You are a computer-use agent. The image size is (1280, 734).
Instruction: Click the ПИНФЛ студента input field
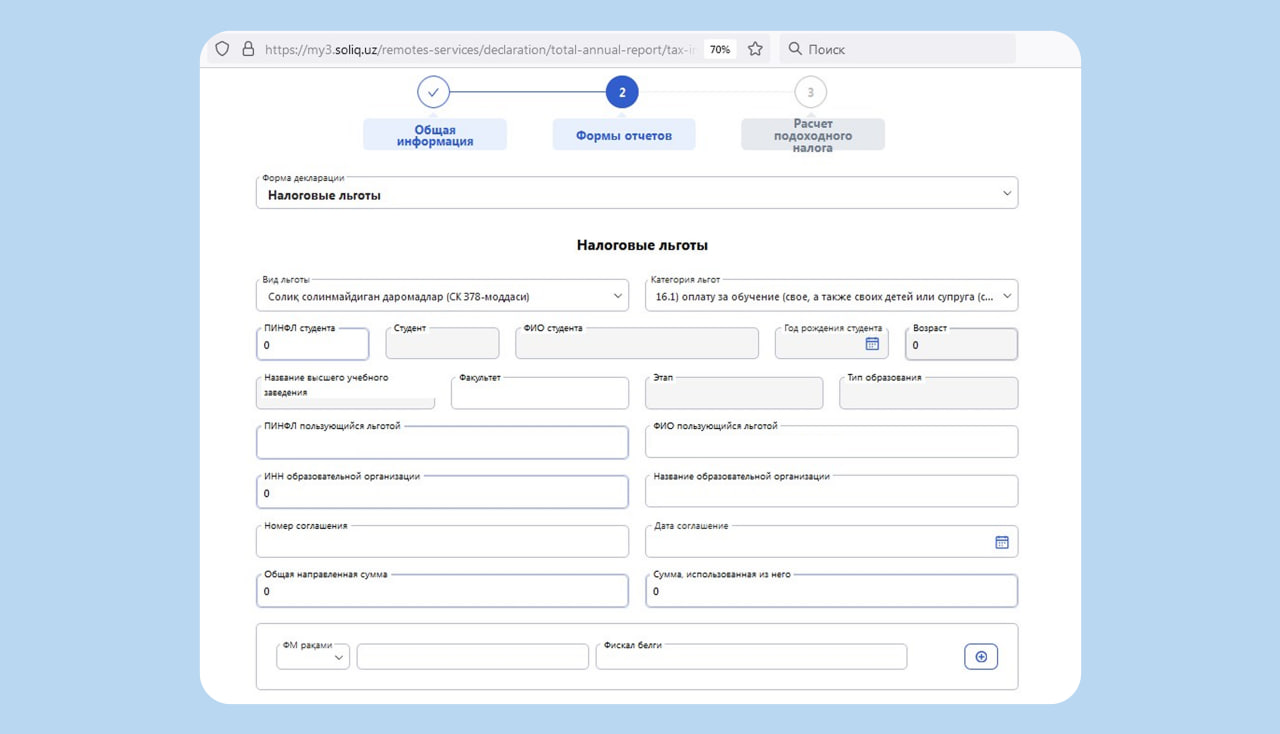[312, 345]
